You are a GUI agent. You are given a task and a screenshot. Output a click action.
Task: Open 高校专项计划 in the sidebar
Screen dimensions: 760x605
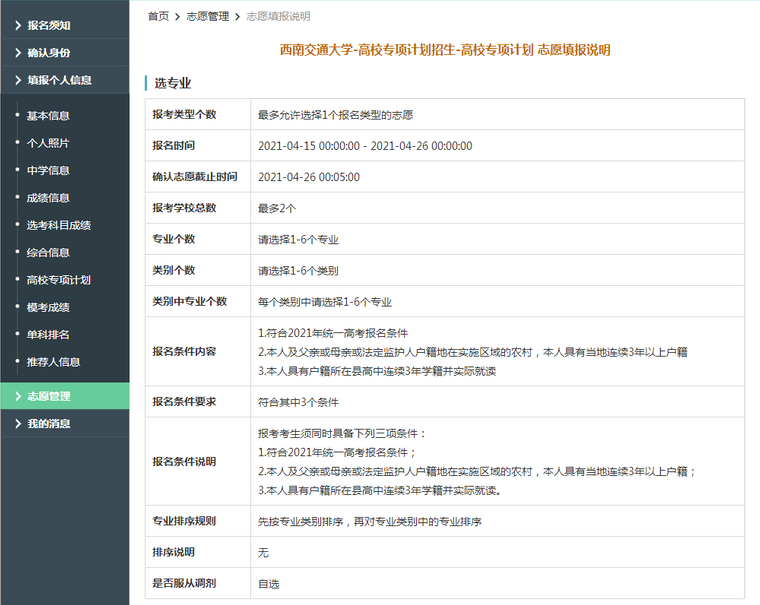[59, 280]
